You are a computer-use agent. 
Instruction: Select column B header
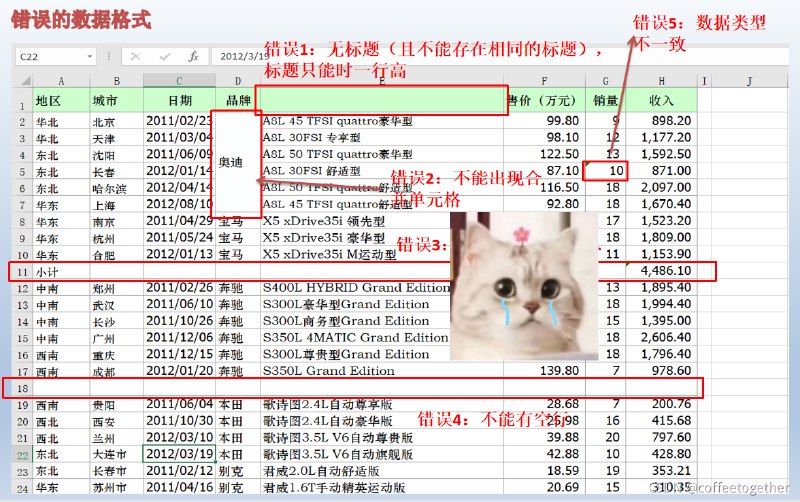click(x=116, y=81)
